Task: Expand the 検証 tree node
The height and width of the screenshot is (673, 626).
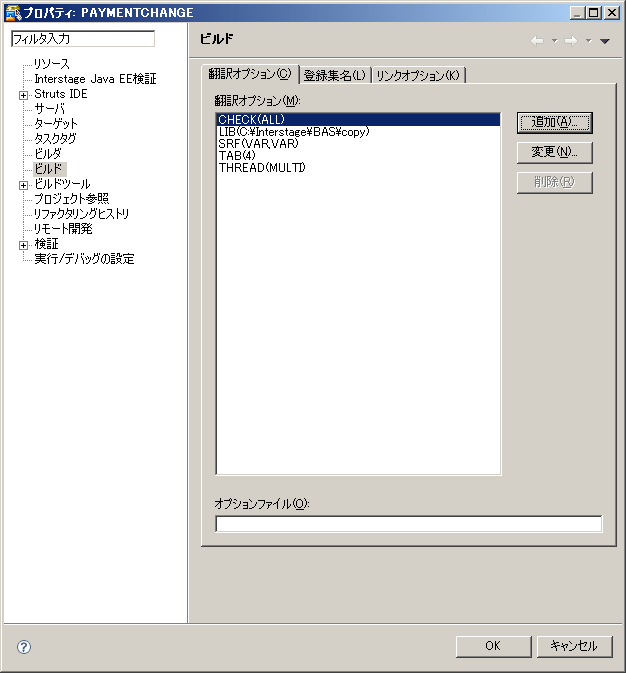Action: tap(23, 245)
